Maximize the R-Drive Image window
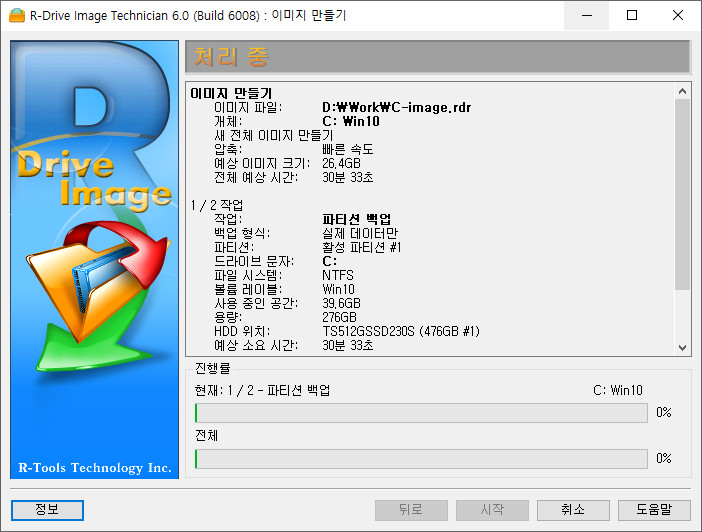 [x=632, y=15]
